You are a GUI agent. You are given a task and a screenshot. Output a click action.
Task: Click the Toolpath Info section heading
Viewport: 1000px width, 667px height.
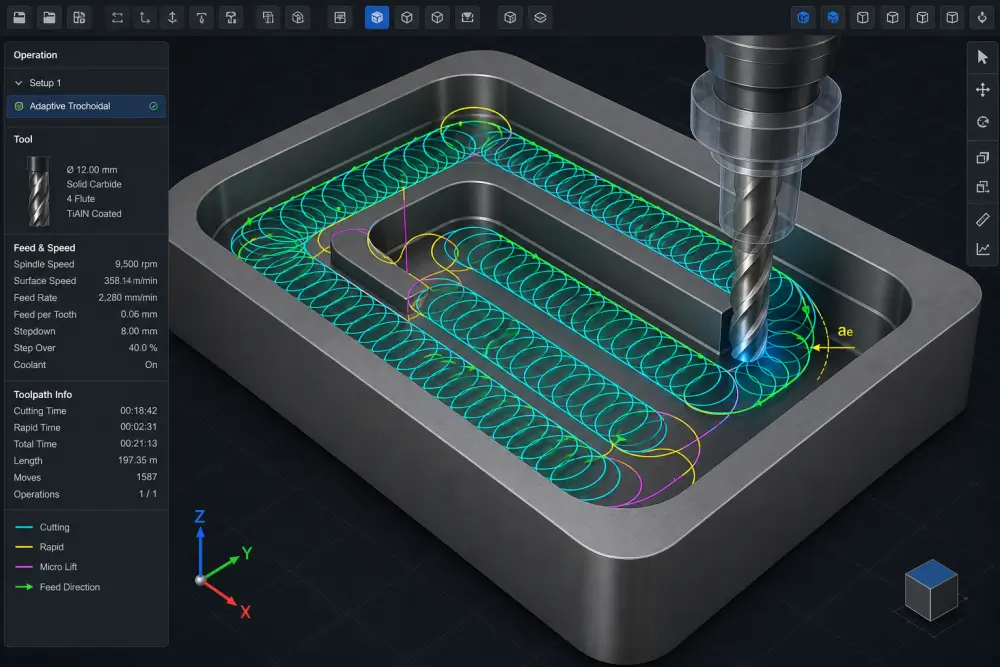point(43,395)
